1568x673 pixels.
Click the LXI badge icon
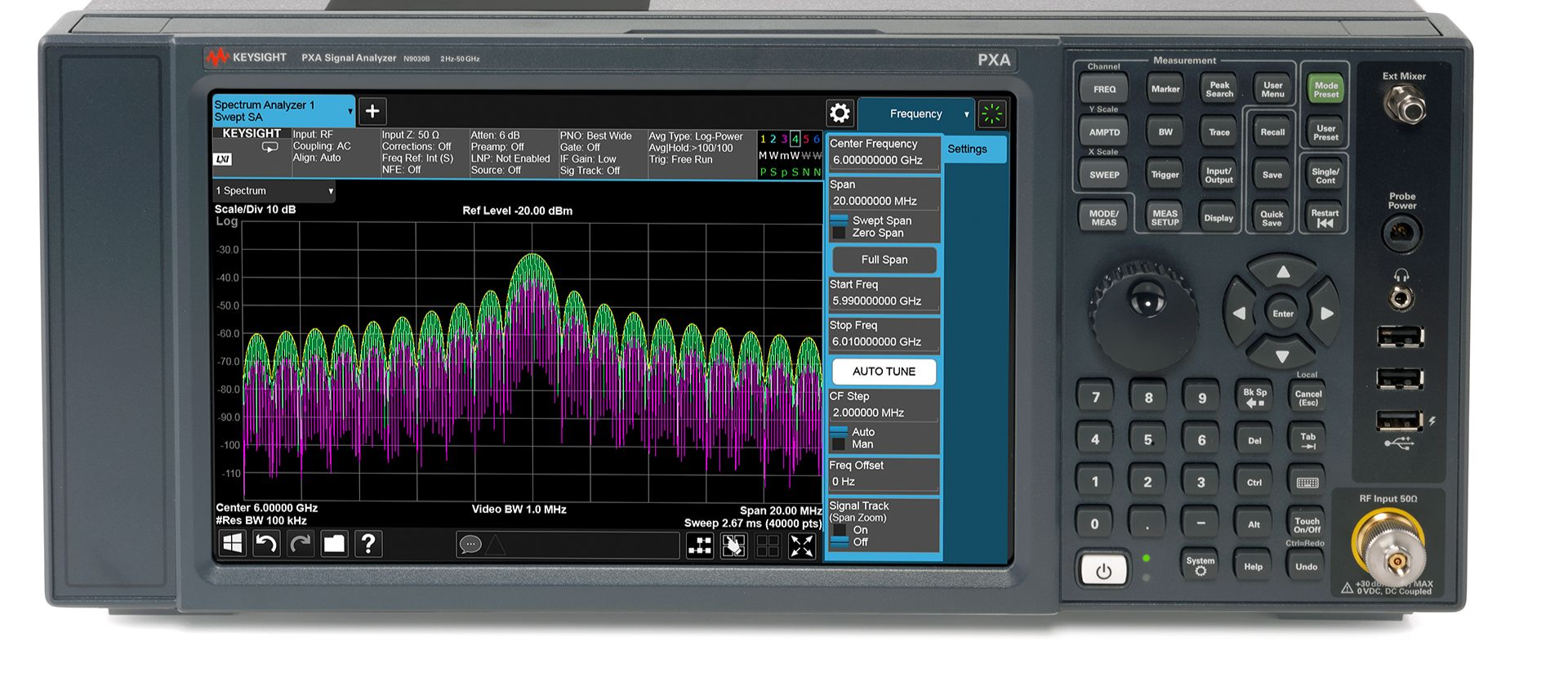click(222, 159)
